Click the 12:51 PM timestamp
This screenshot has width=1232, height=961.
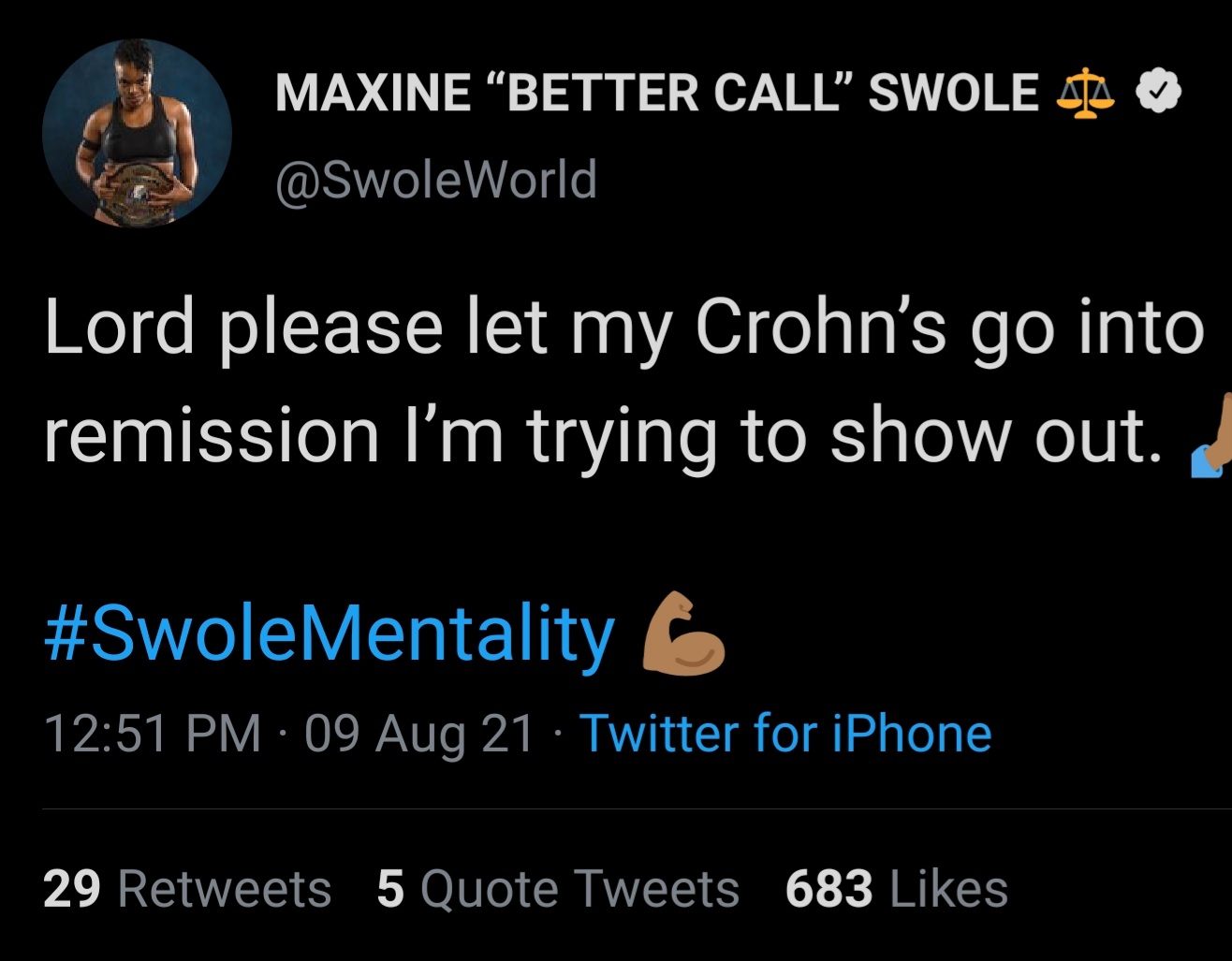coord(153,733)
